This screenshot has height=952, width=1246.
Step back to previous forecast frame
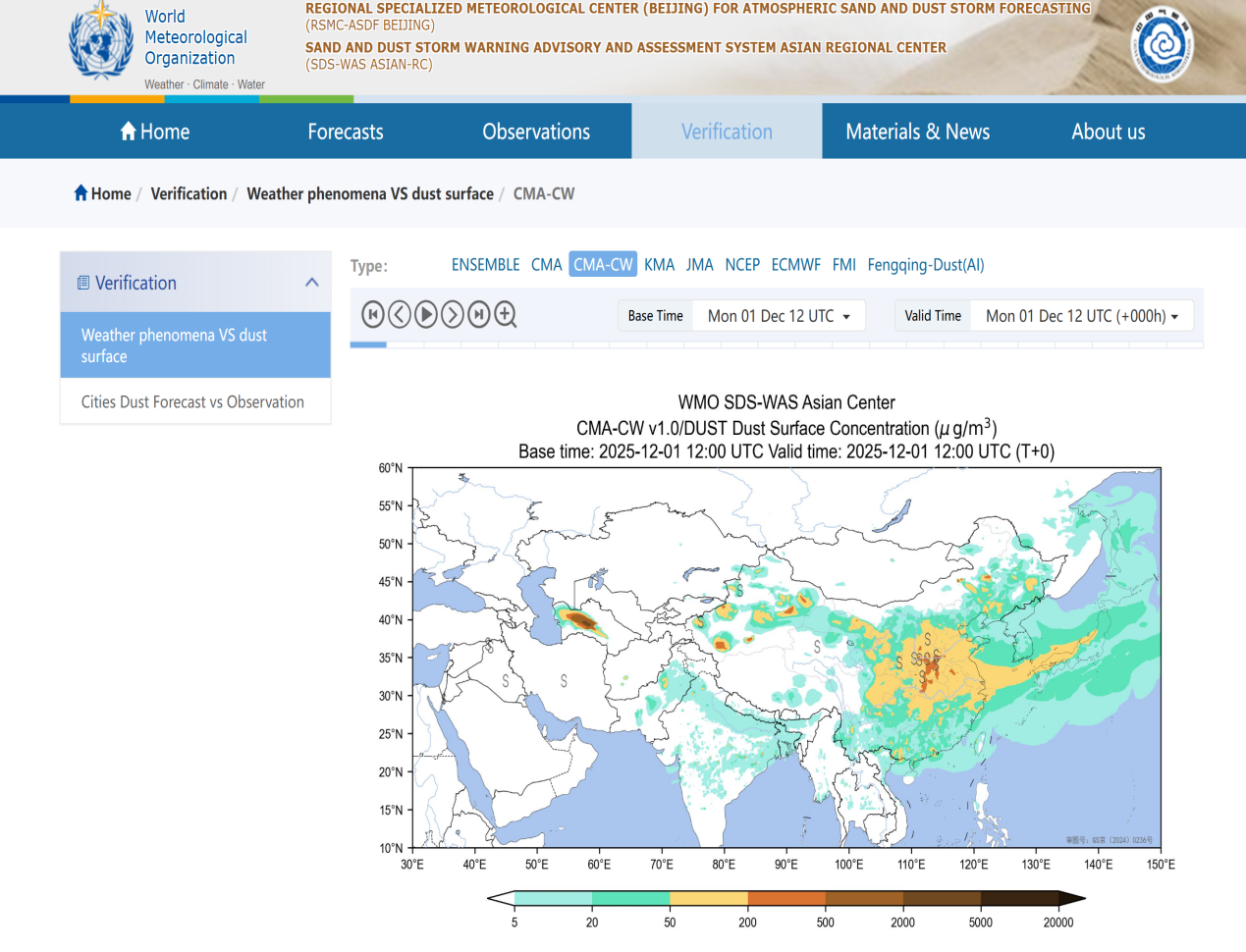399,314
